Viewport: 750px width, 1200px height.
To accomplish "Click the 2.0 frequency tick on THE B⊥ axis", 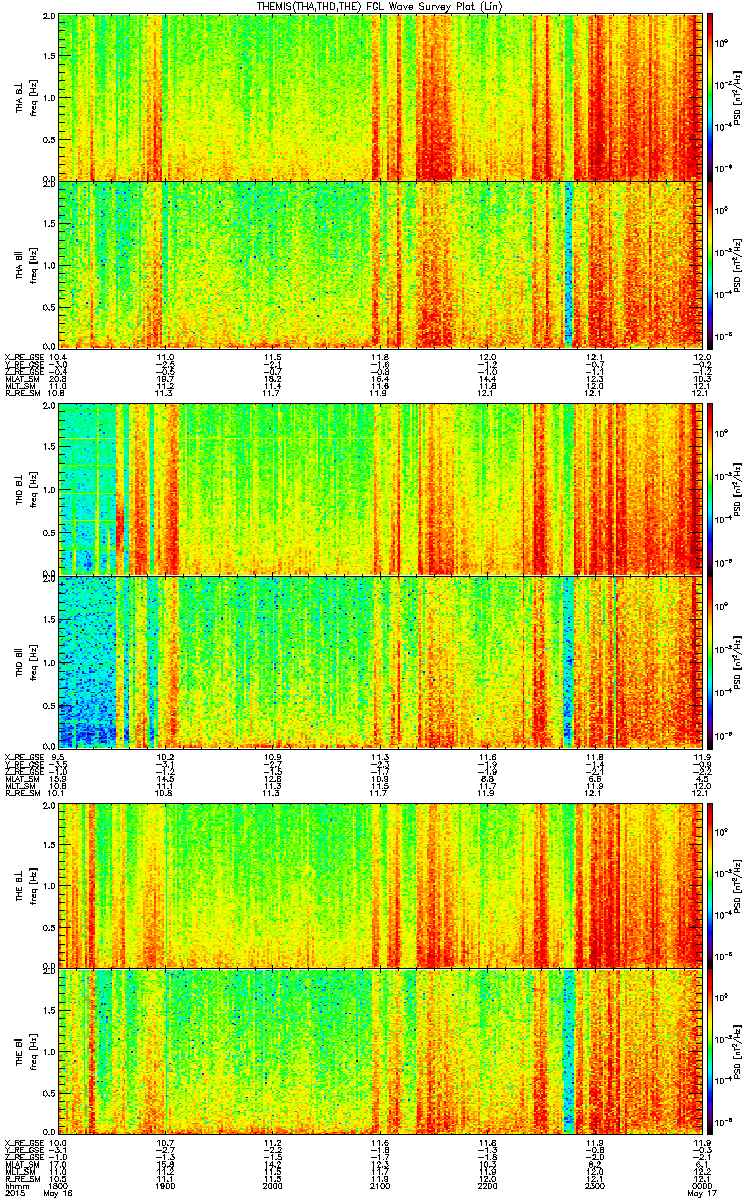I will coord(47,806).
